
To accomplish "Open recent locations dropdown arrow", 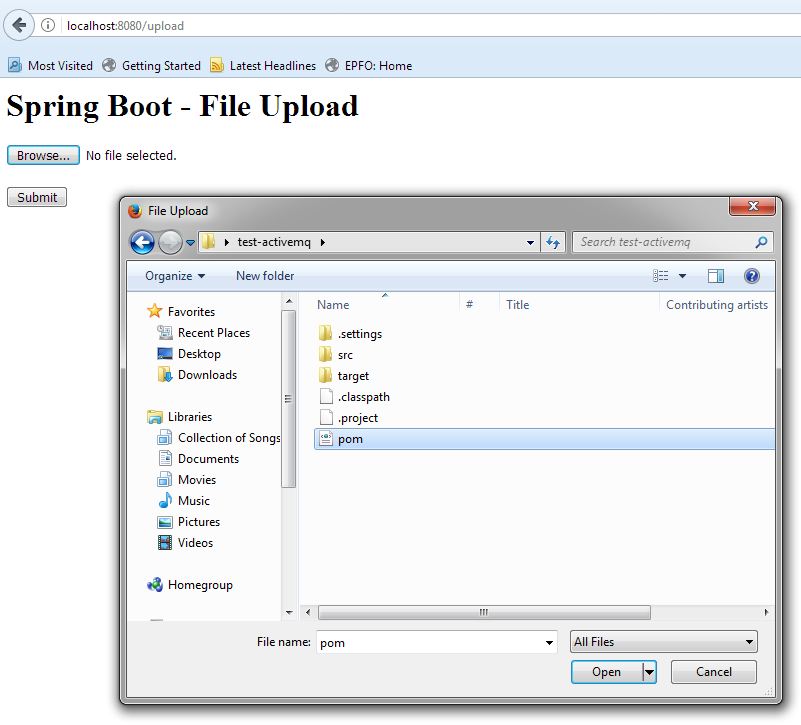I will click(x=190, y=243).
